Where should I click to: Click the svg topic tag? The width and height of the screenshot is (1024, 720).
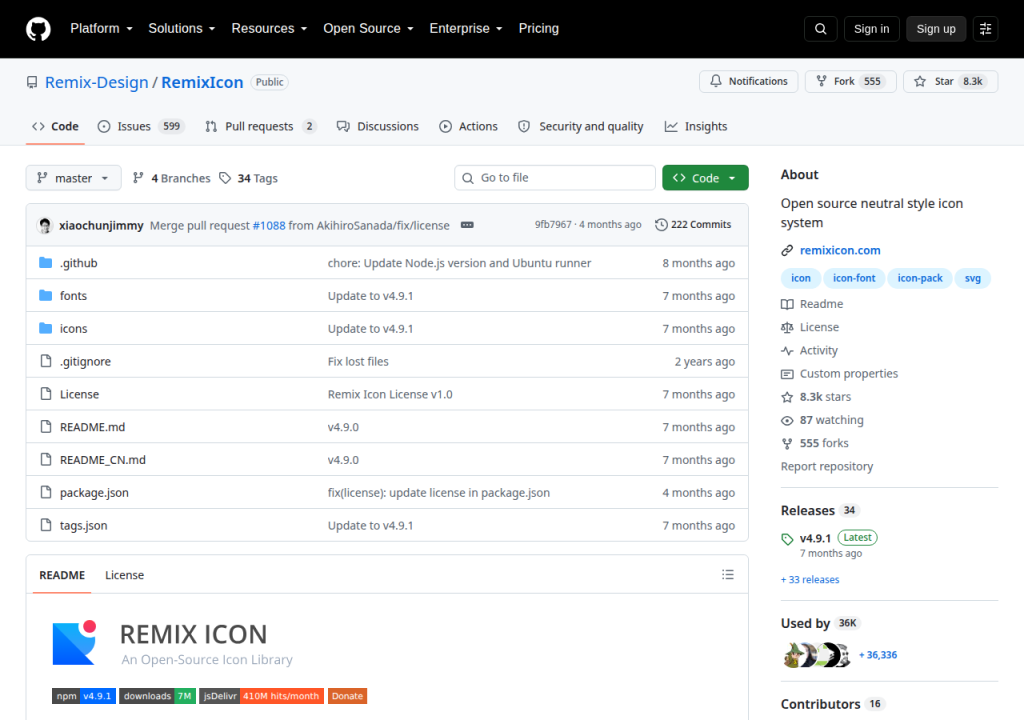(972, 278)
